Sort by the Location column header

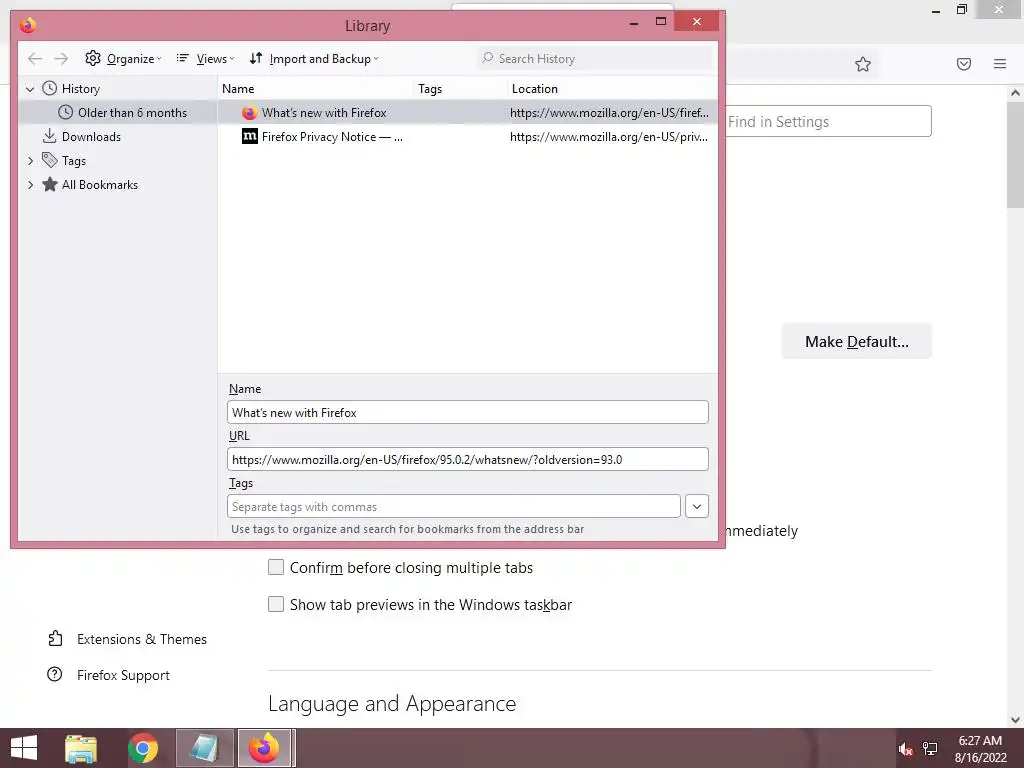coord(613,89)
